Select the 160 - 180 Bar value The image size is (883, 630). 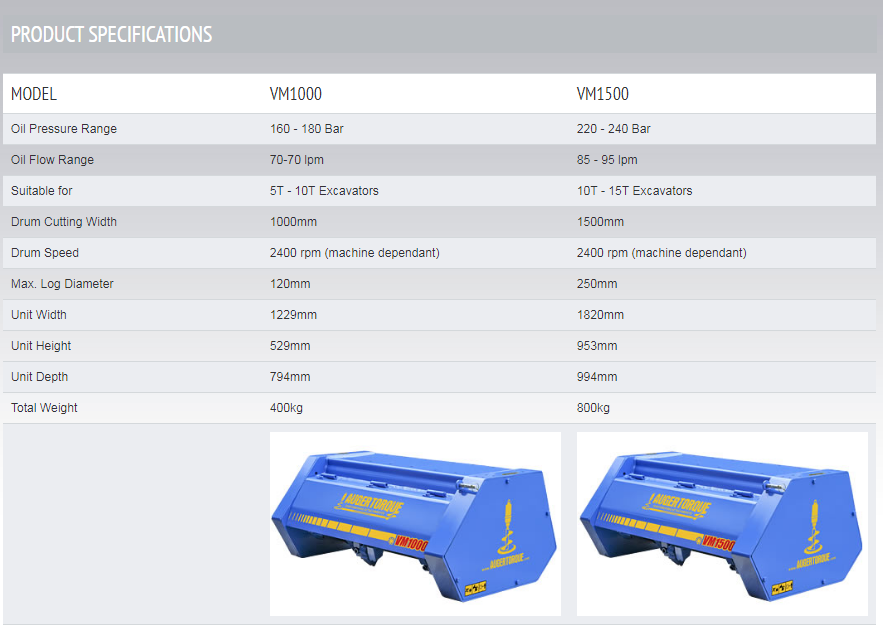pyautogui.click(x=306, y=129)
